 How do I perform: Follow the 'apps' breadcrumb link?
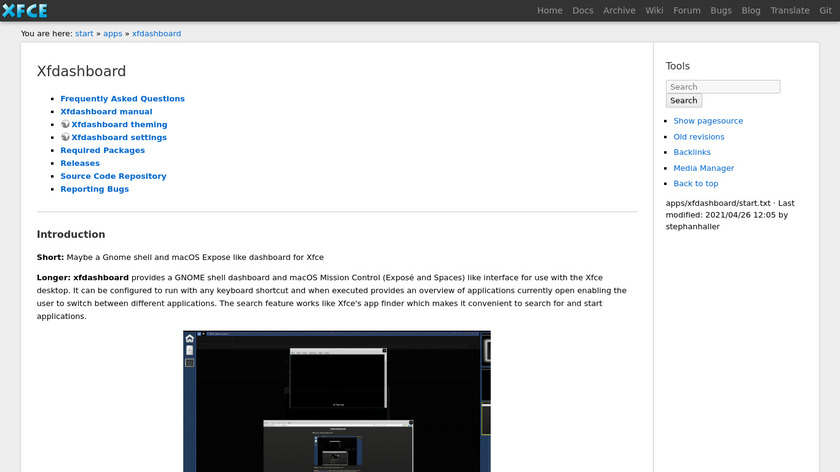point(112,33)
